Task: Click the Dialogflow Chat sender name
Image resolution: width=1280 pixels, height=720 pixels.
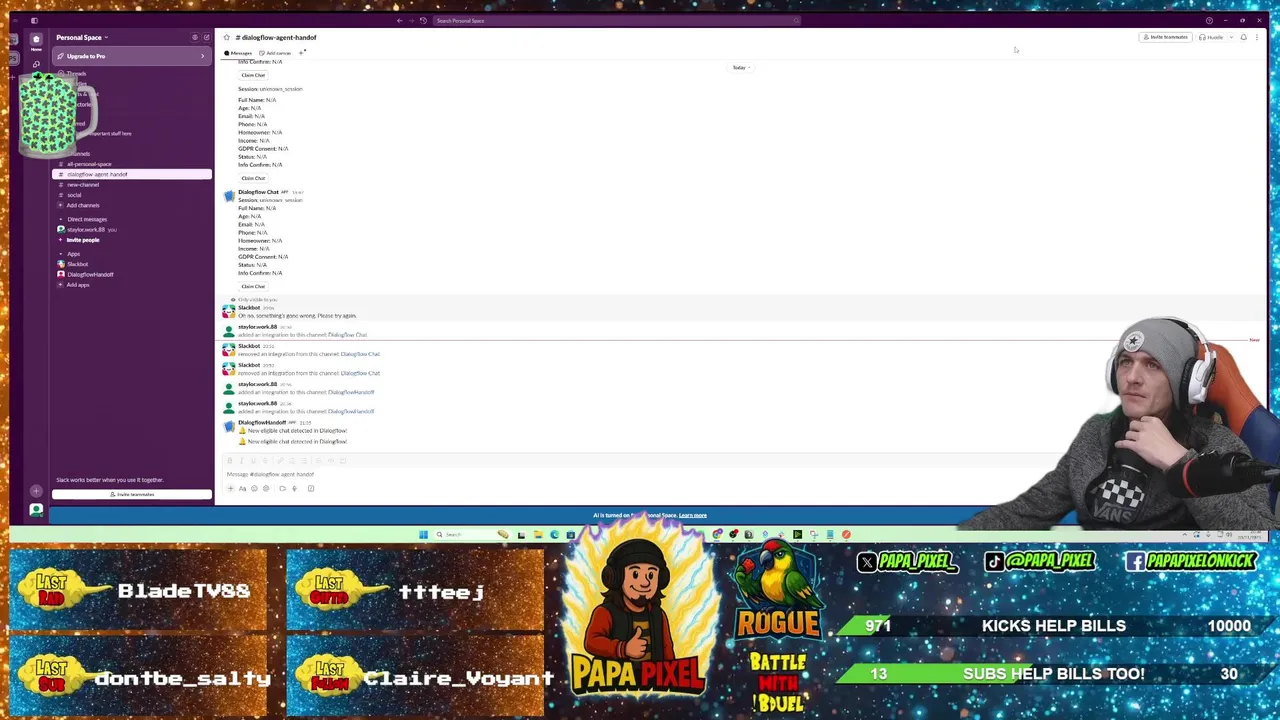Action: [258, 192]
